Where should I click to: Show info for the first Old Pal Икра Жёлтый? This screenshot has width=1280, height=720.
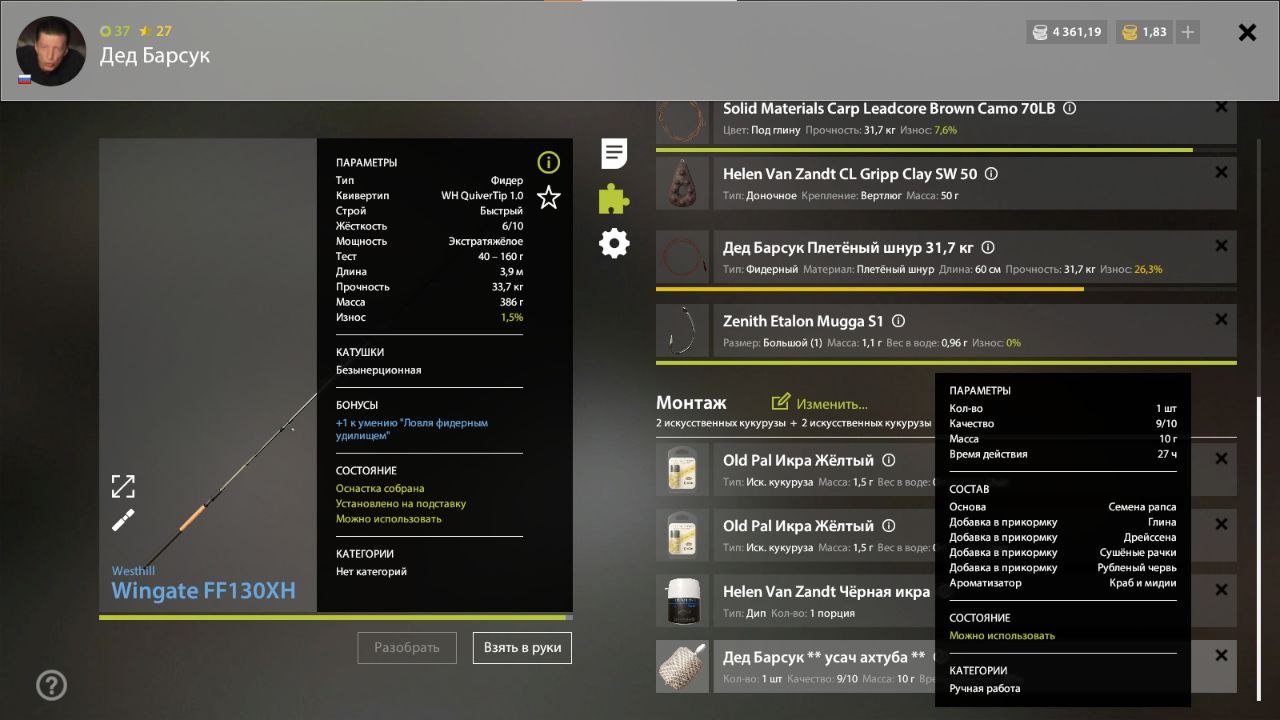click(x=888, y=460)
